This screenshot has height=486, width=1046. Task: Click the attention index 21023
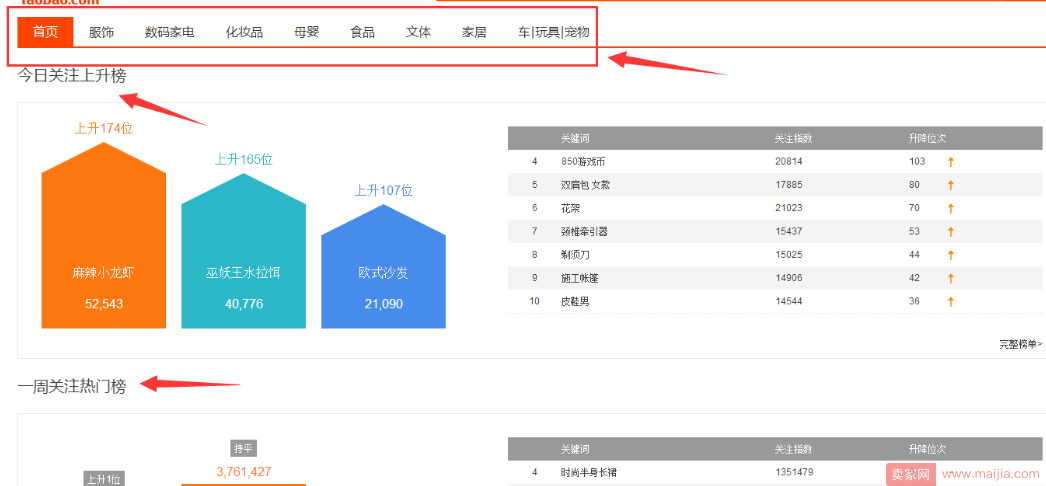tap(789, 208)
